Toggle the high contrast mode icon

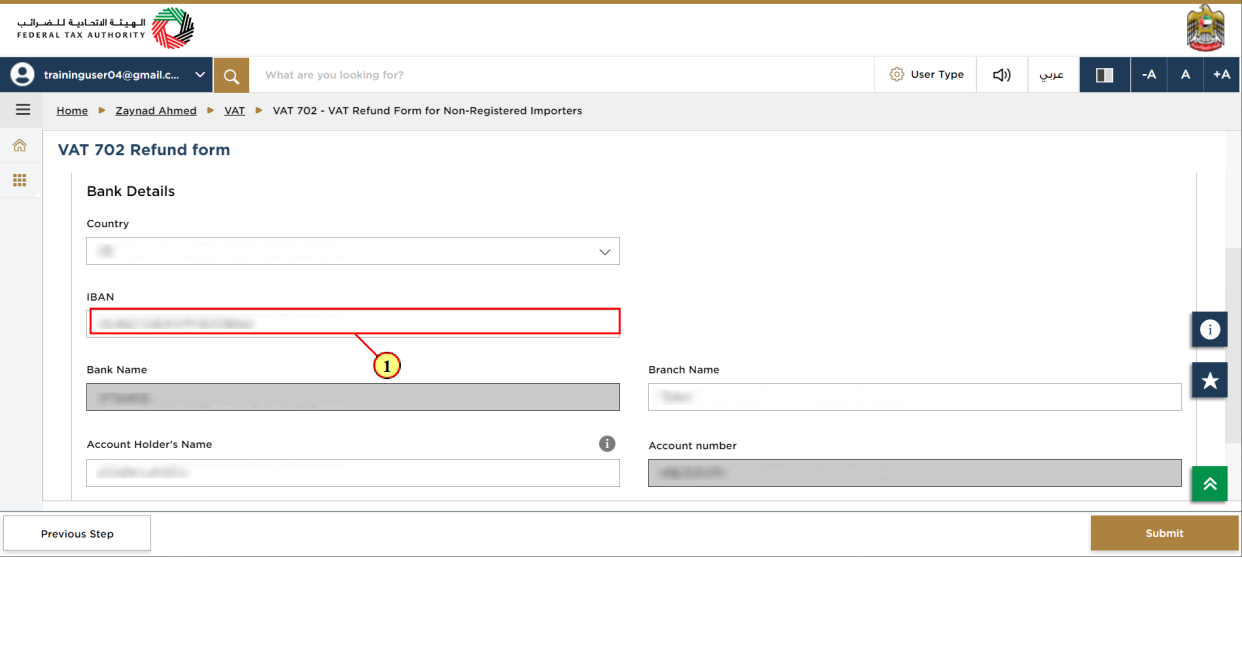(1105, 75)
